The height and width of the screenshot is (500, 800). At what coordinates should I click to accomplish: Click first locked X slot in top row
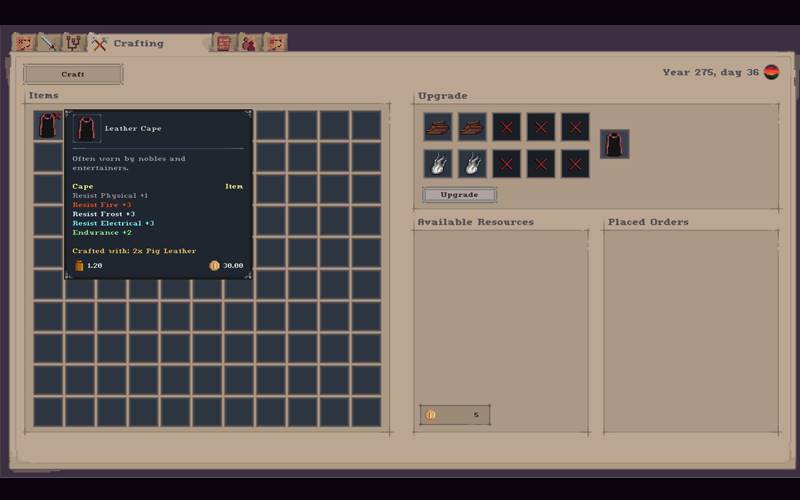pyautogui.click(x=506, y=127)
